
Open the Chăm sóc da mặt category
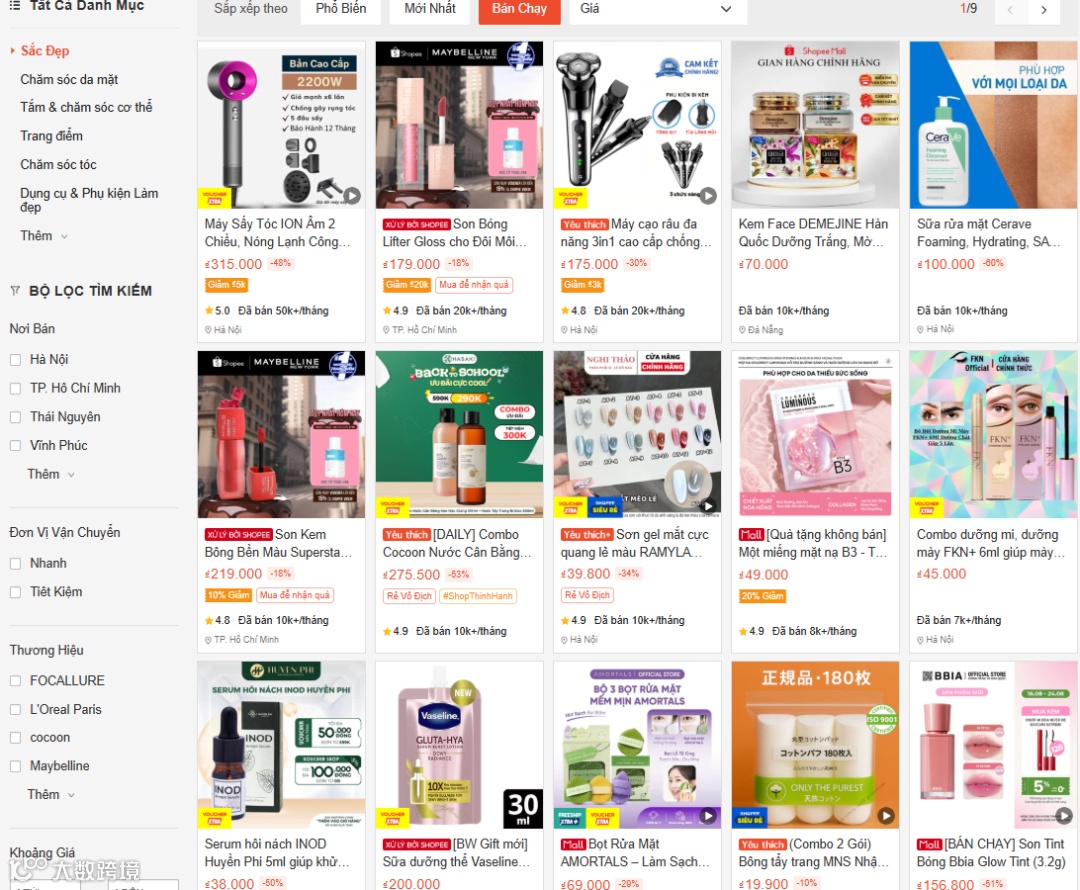(x=69, y=79)
